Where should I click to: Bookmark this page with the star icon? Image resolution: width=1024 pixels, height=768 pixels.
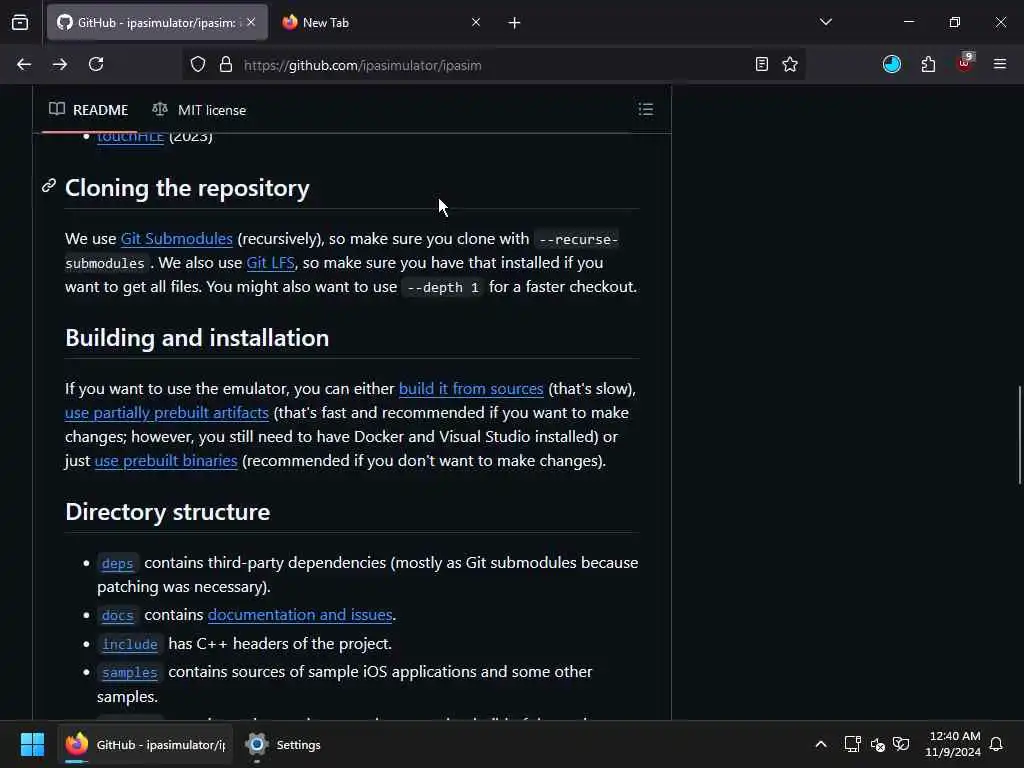point(790,65)
